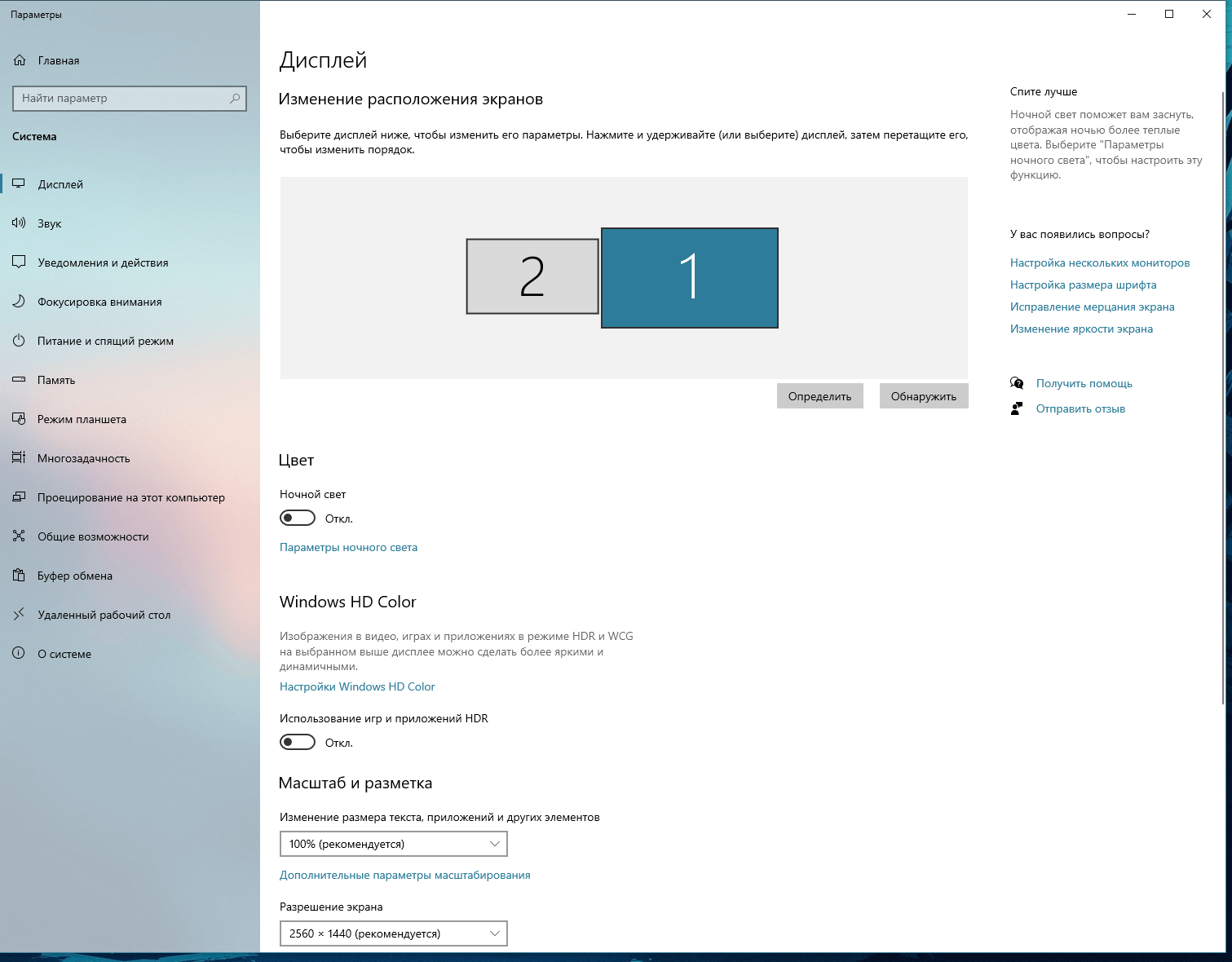1232x962 pixels.
Task: Minimize the Параметры window
Action: click(x=1132, y=14)
